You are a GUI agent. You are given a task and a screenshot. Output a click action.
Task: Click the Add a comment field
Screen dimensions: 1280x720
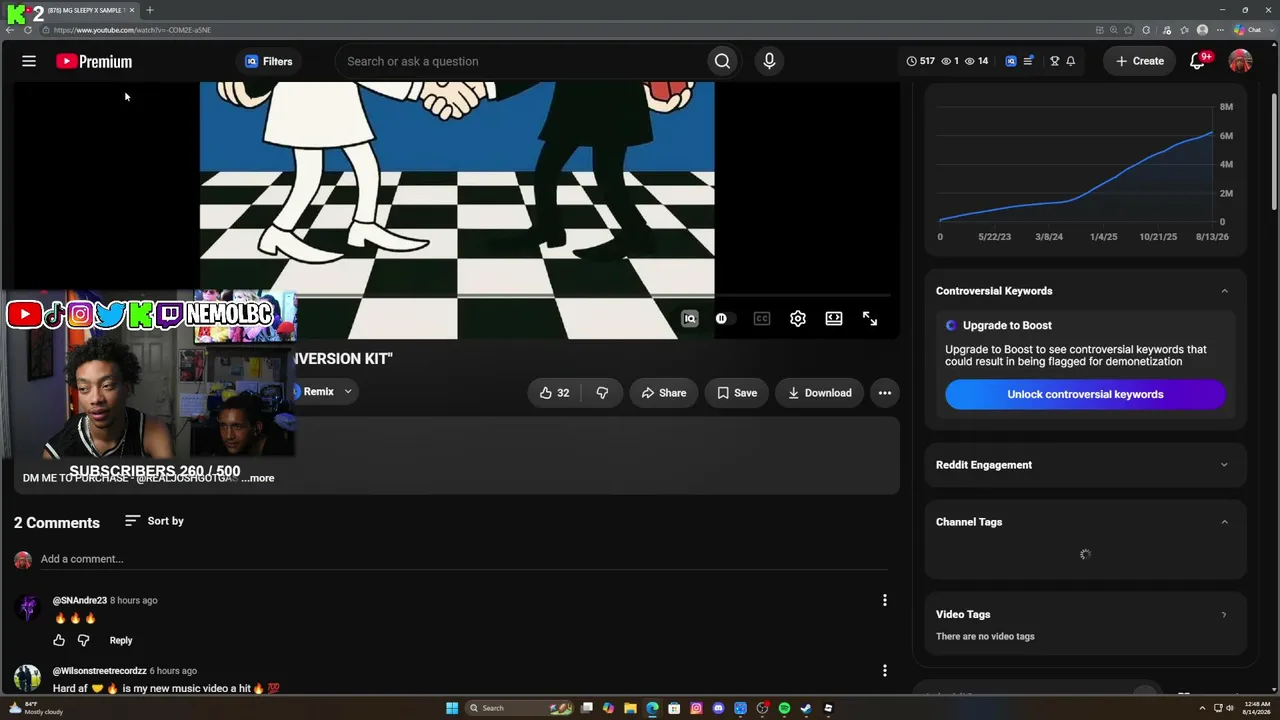(463, 559)
